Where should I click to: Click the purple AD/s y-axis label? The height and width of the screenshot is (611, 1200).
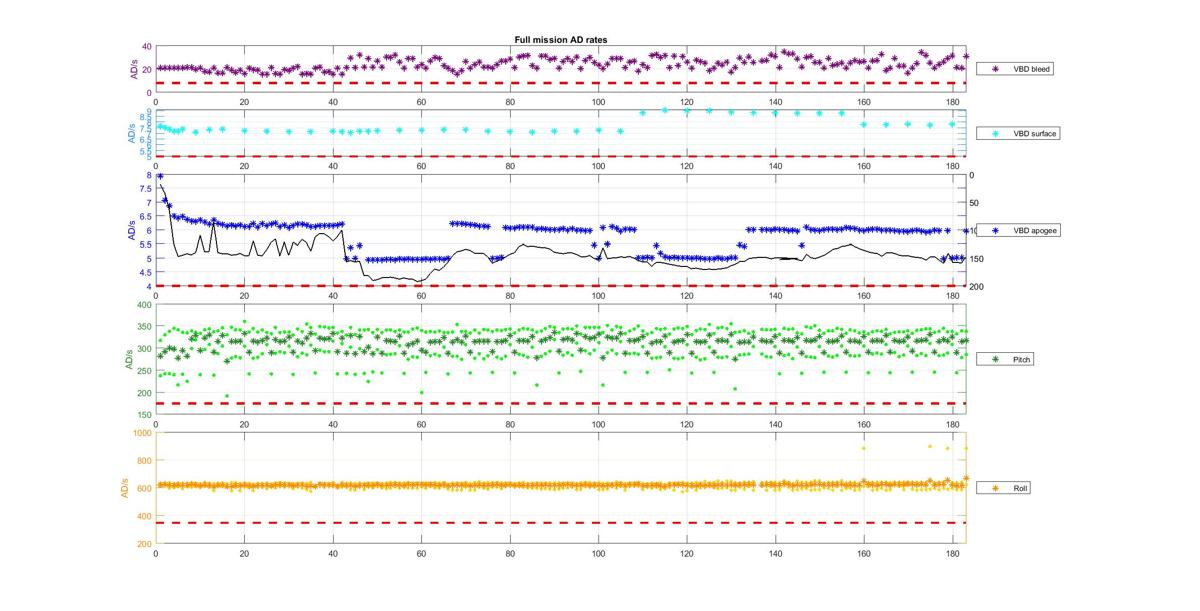[132, 70]
